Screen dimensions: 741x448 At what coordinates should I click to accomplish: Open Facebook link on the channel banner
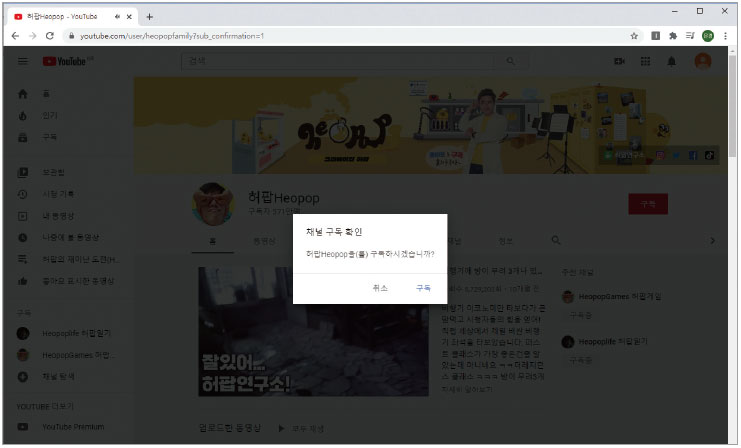693,155
